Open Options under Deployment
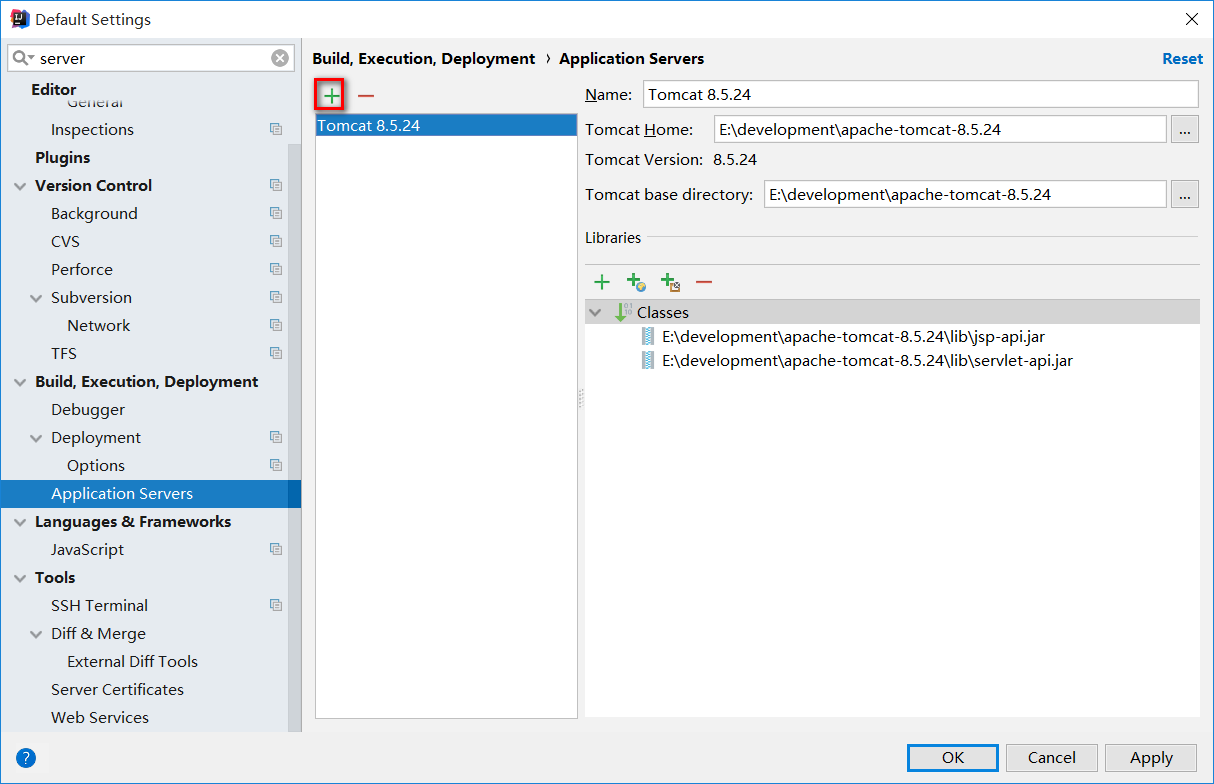Image resolution: width=1214 pixels, height=784 pixels. (96, 465)
